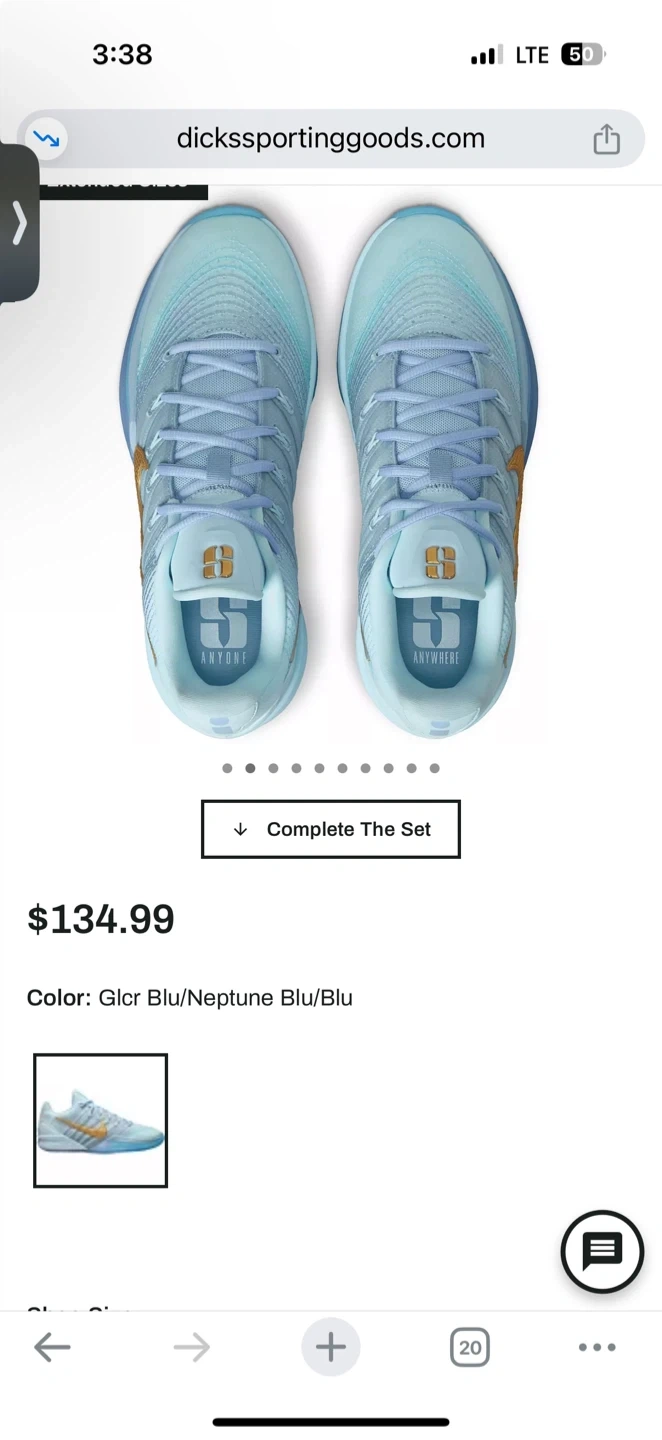The height and width of the screenshot is (1440, 662).
Task: Expand the side panel chevron handle
Action: click(19, 224)
